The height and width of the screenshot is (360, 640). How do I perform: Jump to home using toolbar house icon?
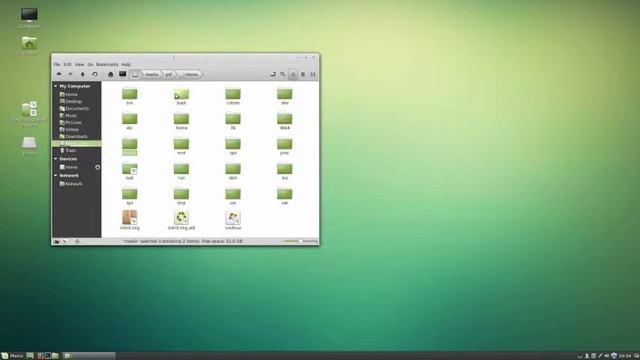point(110,74)
